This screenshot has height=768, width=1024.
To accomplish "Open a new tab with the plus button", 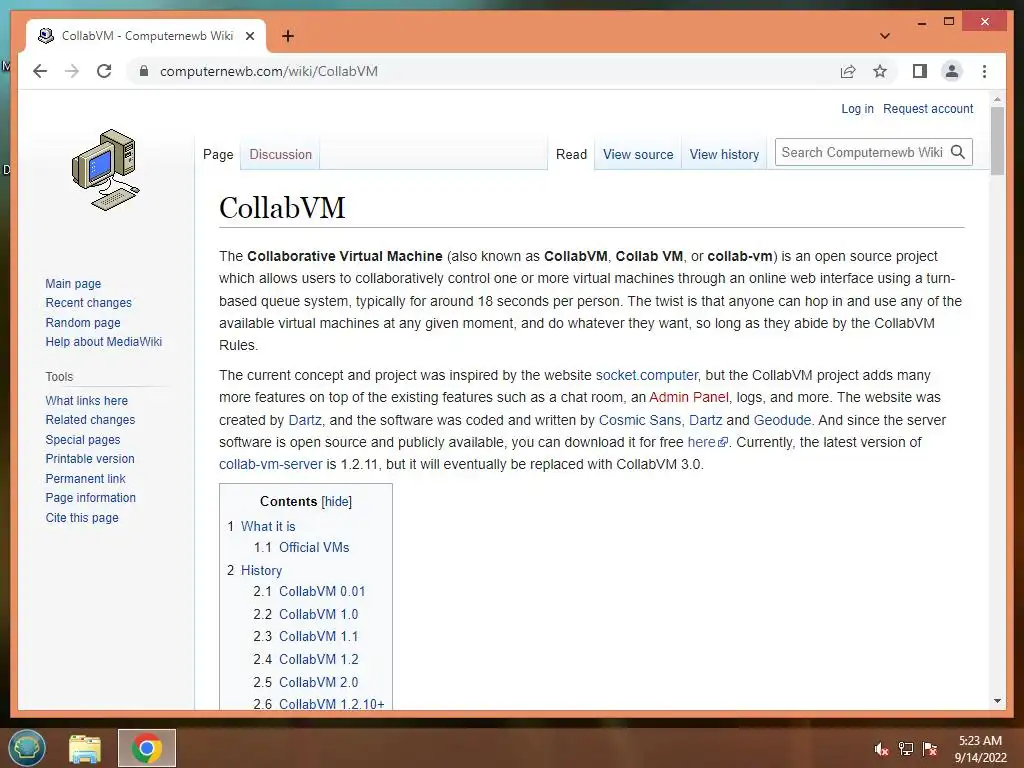I will pos(288,36).
